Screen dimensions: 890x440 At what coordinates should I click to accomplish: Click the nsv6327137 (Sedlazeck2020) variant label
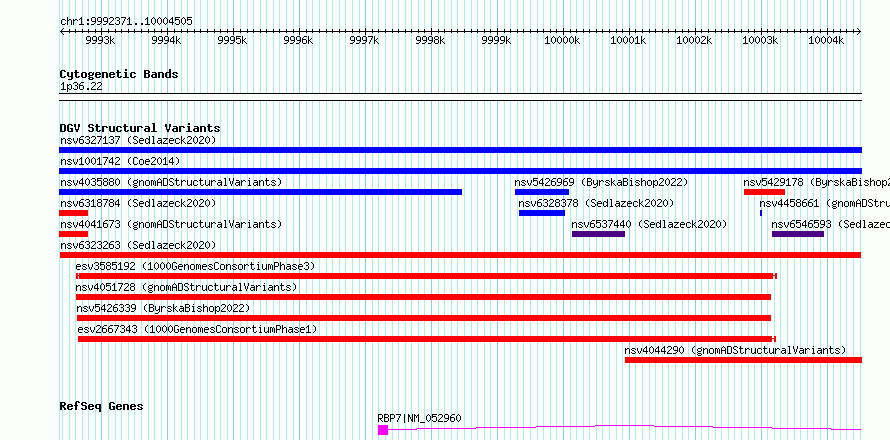(x=138, y=140)
